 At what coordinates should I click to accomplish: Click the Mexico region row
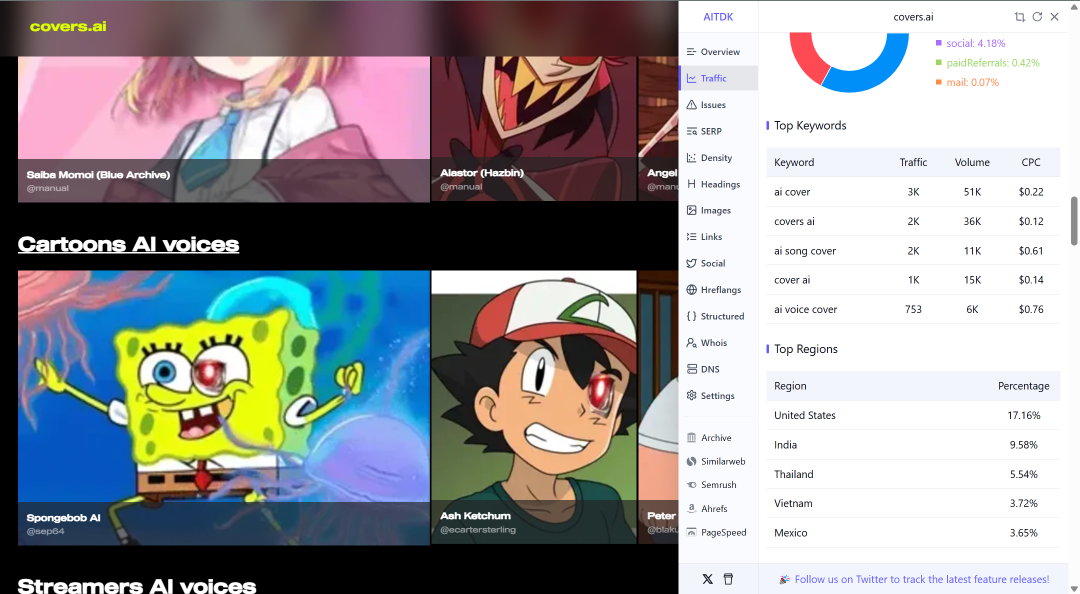[913, 533]
